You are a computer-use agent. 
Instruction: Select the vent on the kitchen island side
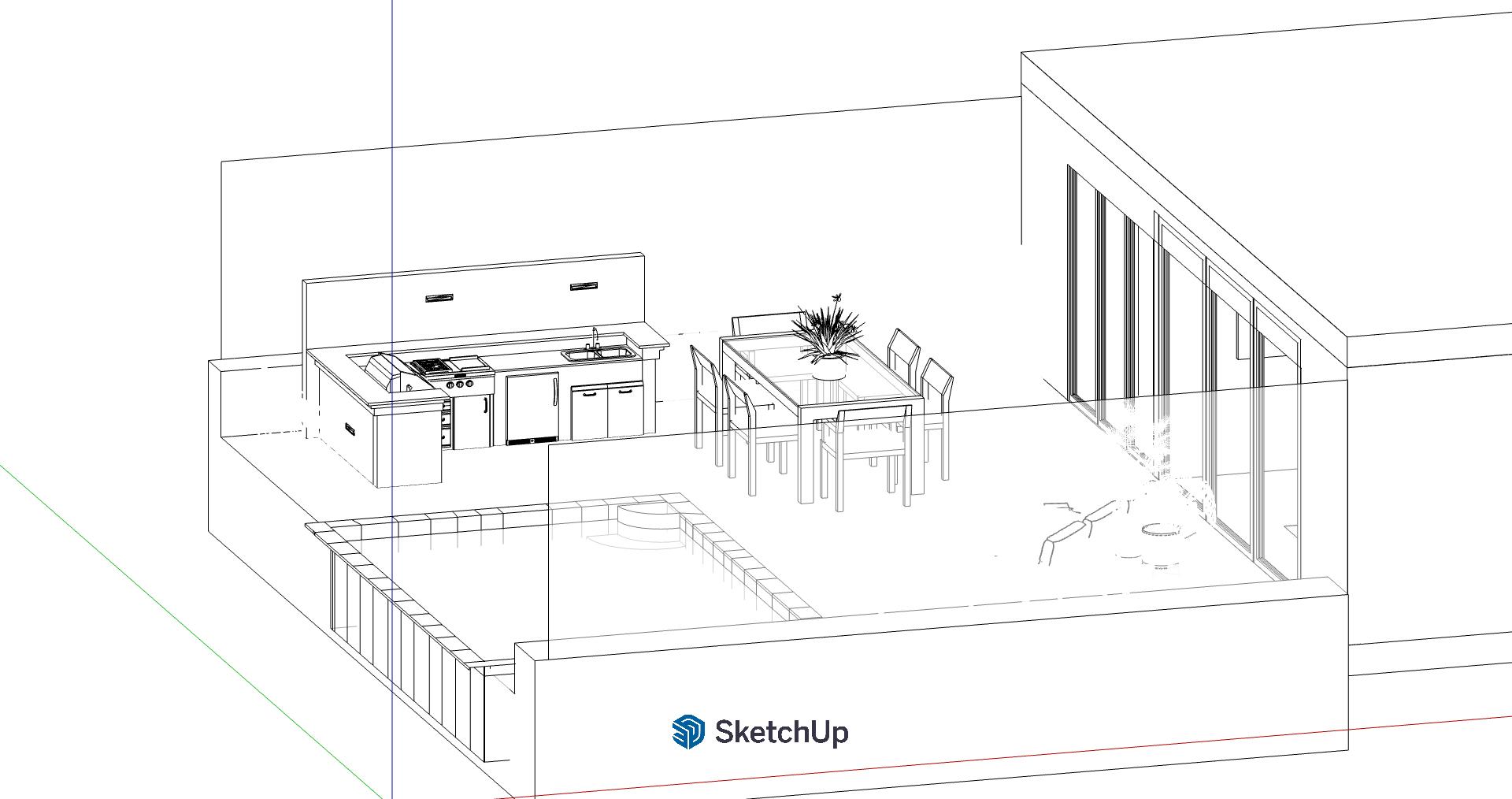tap(348, 428)
